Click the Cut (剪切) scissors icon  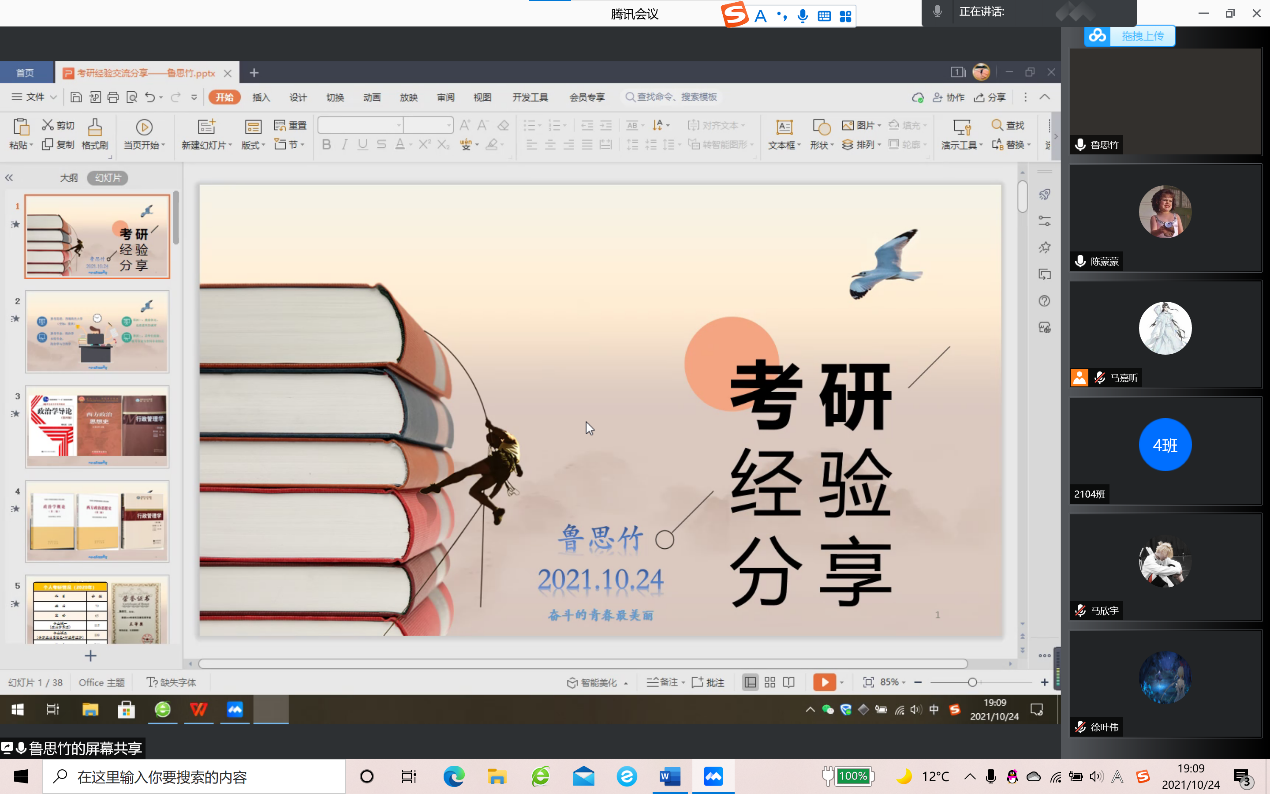coord(48,125)
